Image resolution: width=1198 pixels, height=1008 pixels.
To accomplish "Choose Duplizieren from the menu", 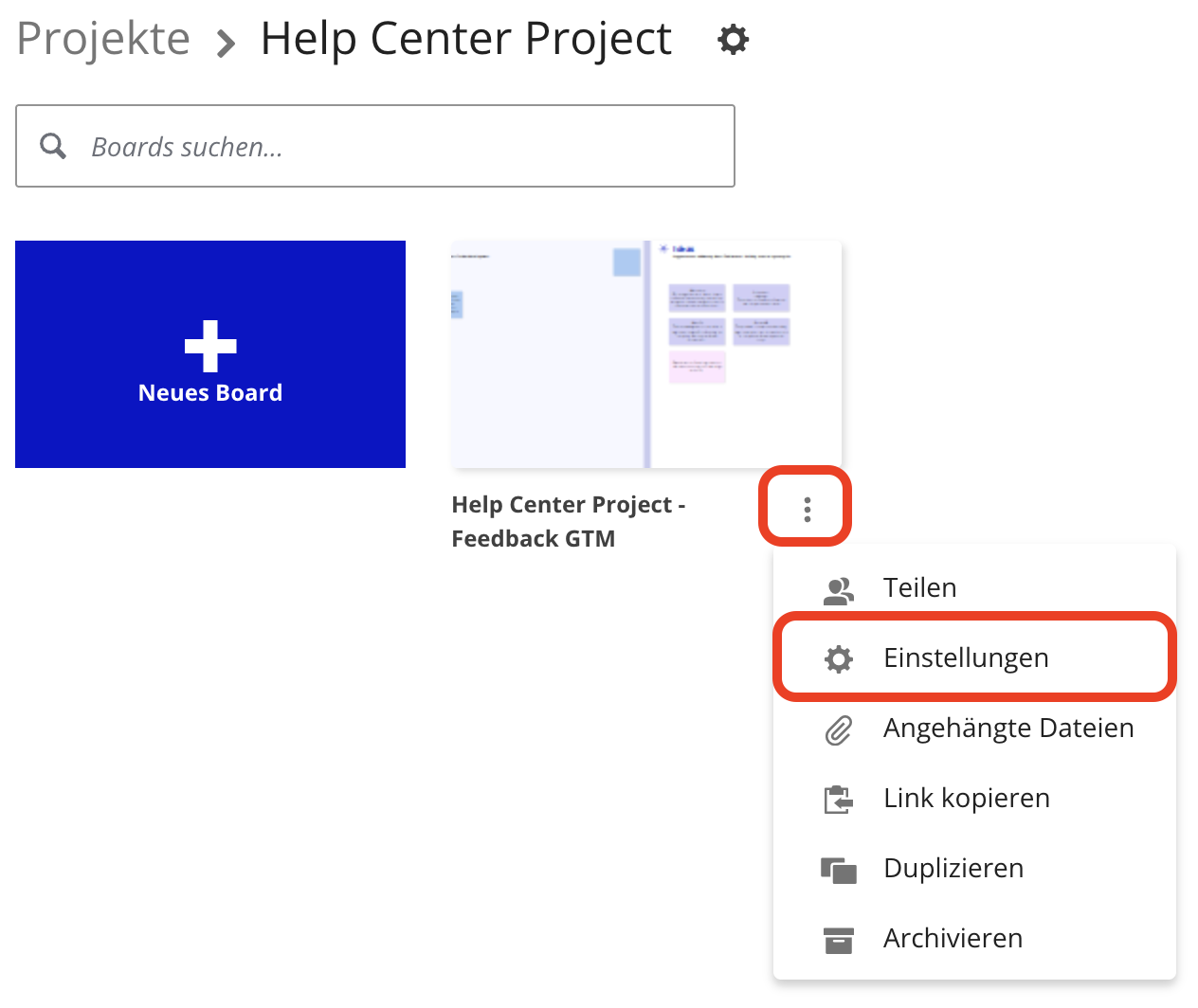I will [x=953, y=869].
